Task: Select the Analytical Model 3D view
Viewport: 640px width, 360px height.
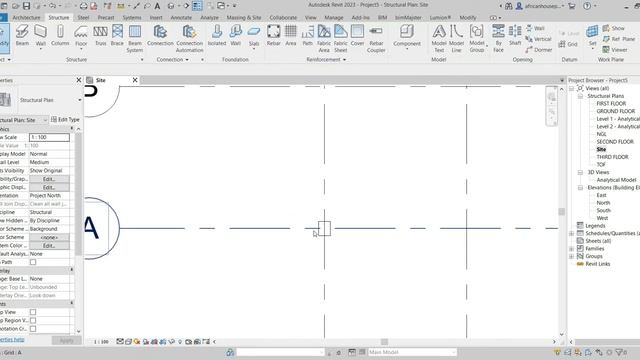Action: click(616, 180)
